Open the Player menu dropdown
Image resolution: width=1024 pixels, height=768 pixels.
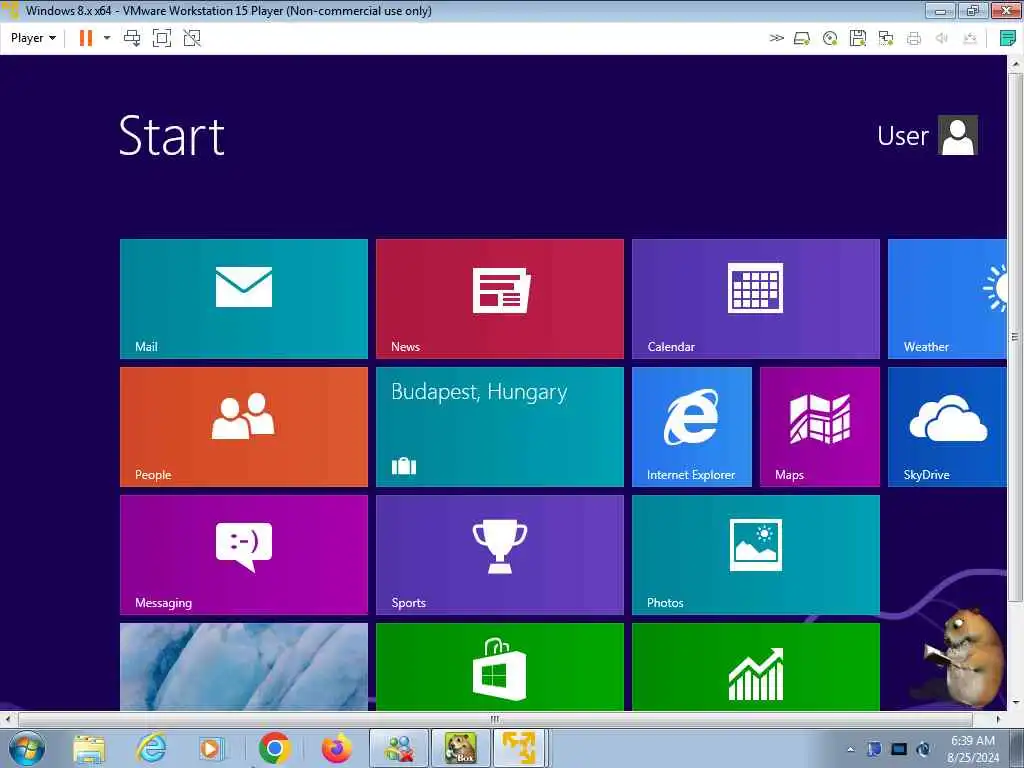[x=33, y=38]
